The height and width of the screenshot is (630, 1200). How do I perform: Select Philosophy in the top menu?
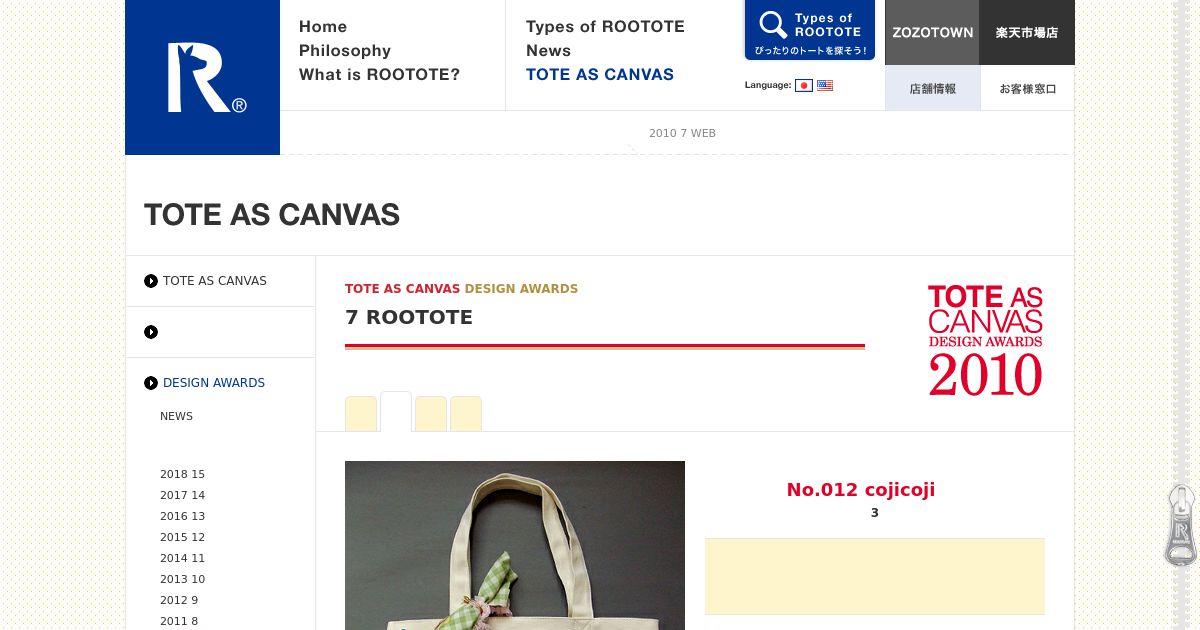[x=345, y=51]
